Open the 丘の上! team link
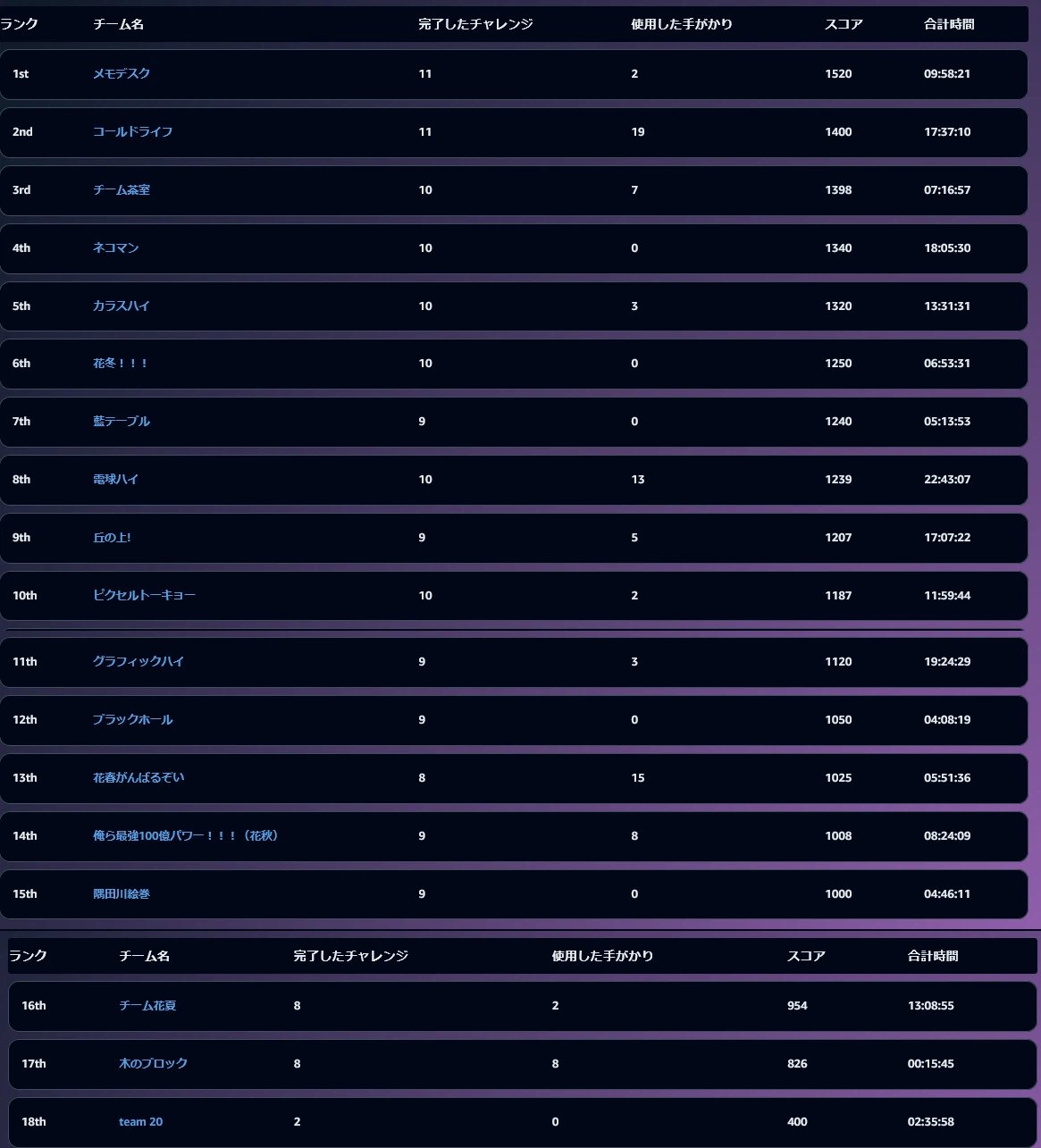This screenshot has width=1041, height=1148. click(112, 538)
